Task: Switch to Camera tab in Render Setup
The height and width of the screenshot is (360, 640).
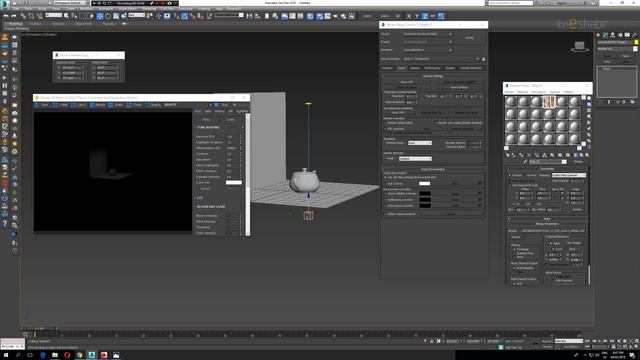Action: coord(415,68)
